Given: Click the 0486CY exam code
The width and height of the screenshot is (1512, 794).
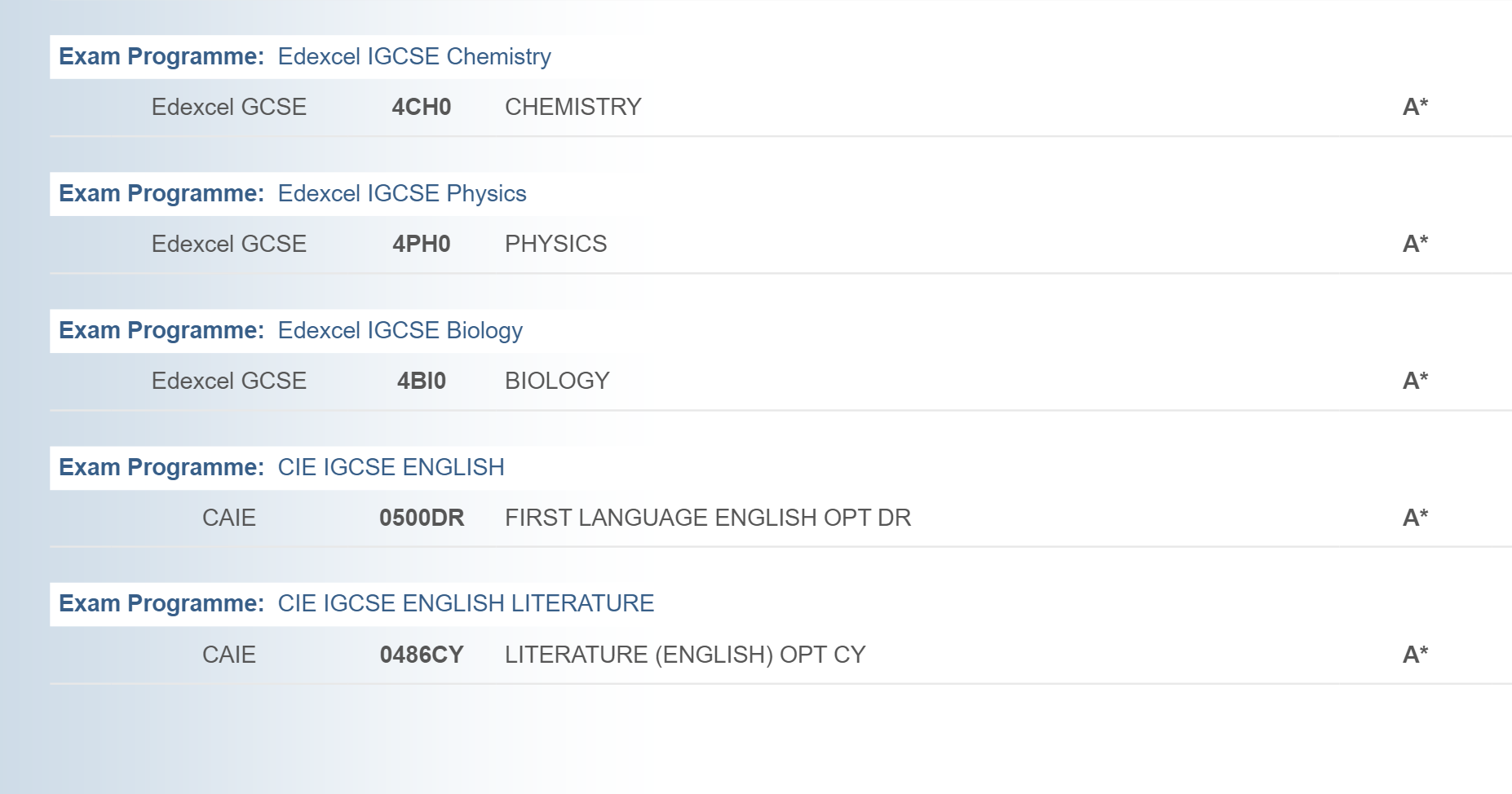Looking at the screenshot, I should coord(421,655).
